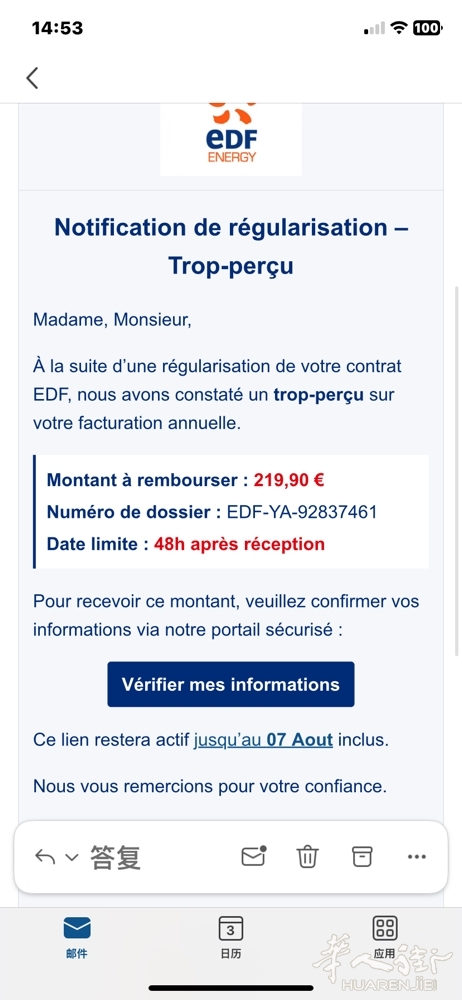The height and width of the screenshot is (1000, 462).
Task: Expand the reply options chevron
Action: [72, 858]
